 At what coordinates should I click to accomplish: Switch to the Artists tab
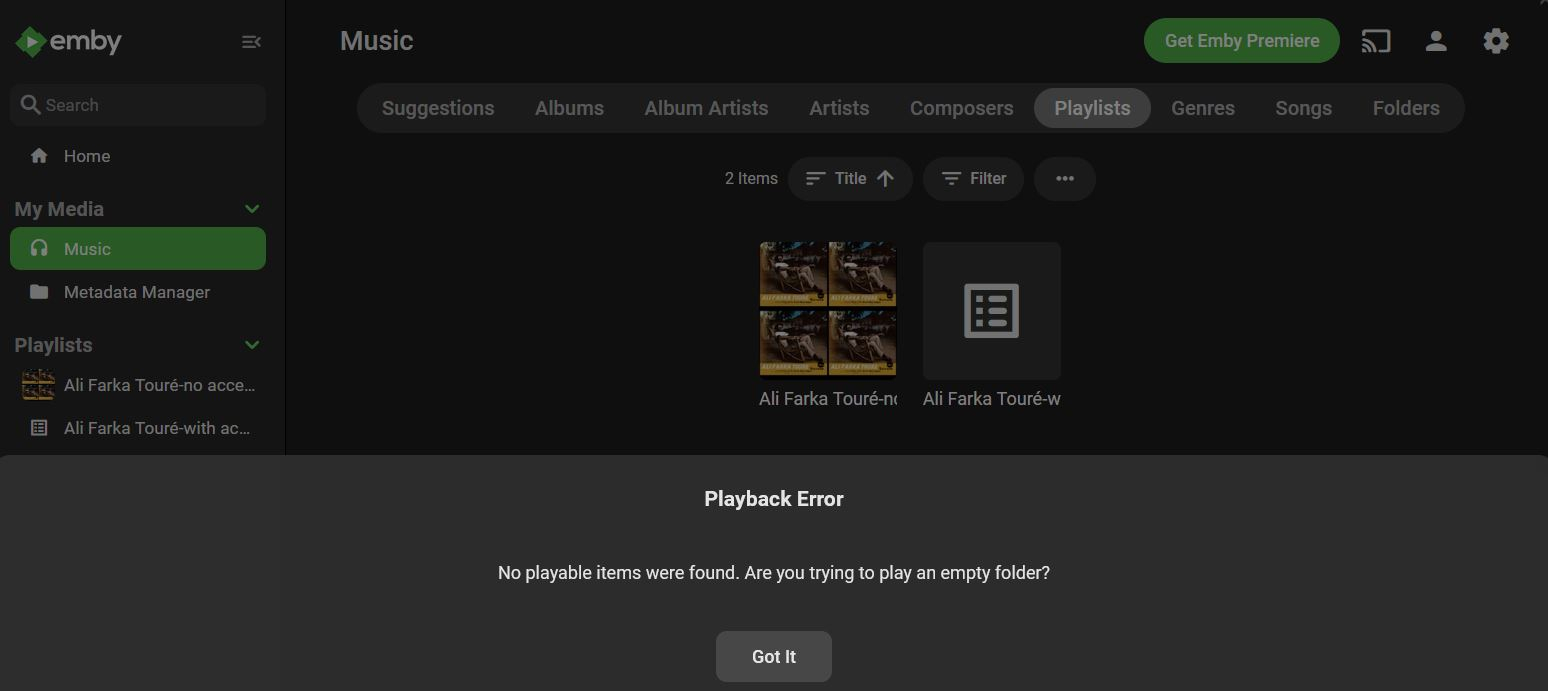[x=839, y=108]
